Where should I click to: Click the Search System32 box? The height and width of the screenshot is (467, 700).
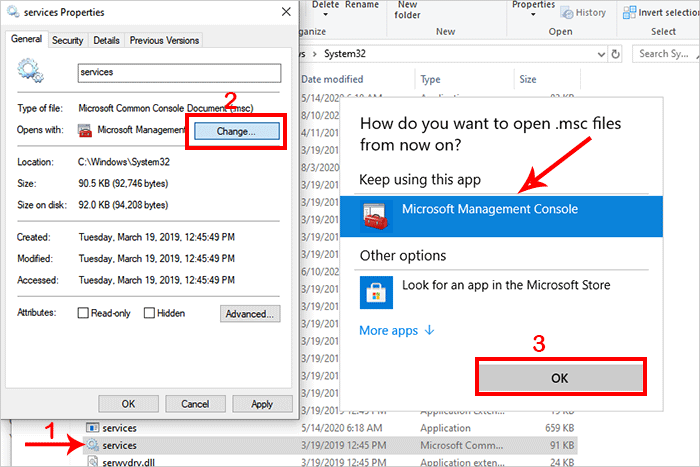[666, 54]
